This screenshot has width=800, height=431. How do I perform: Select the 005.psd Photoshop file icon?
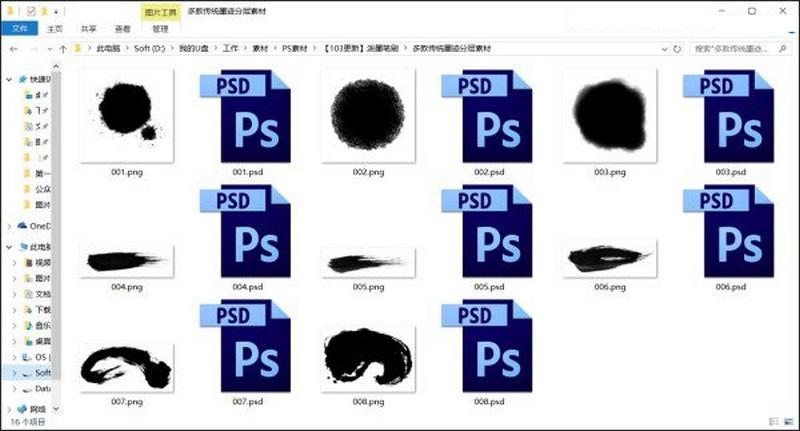(487, 231)
